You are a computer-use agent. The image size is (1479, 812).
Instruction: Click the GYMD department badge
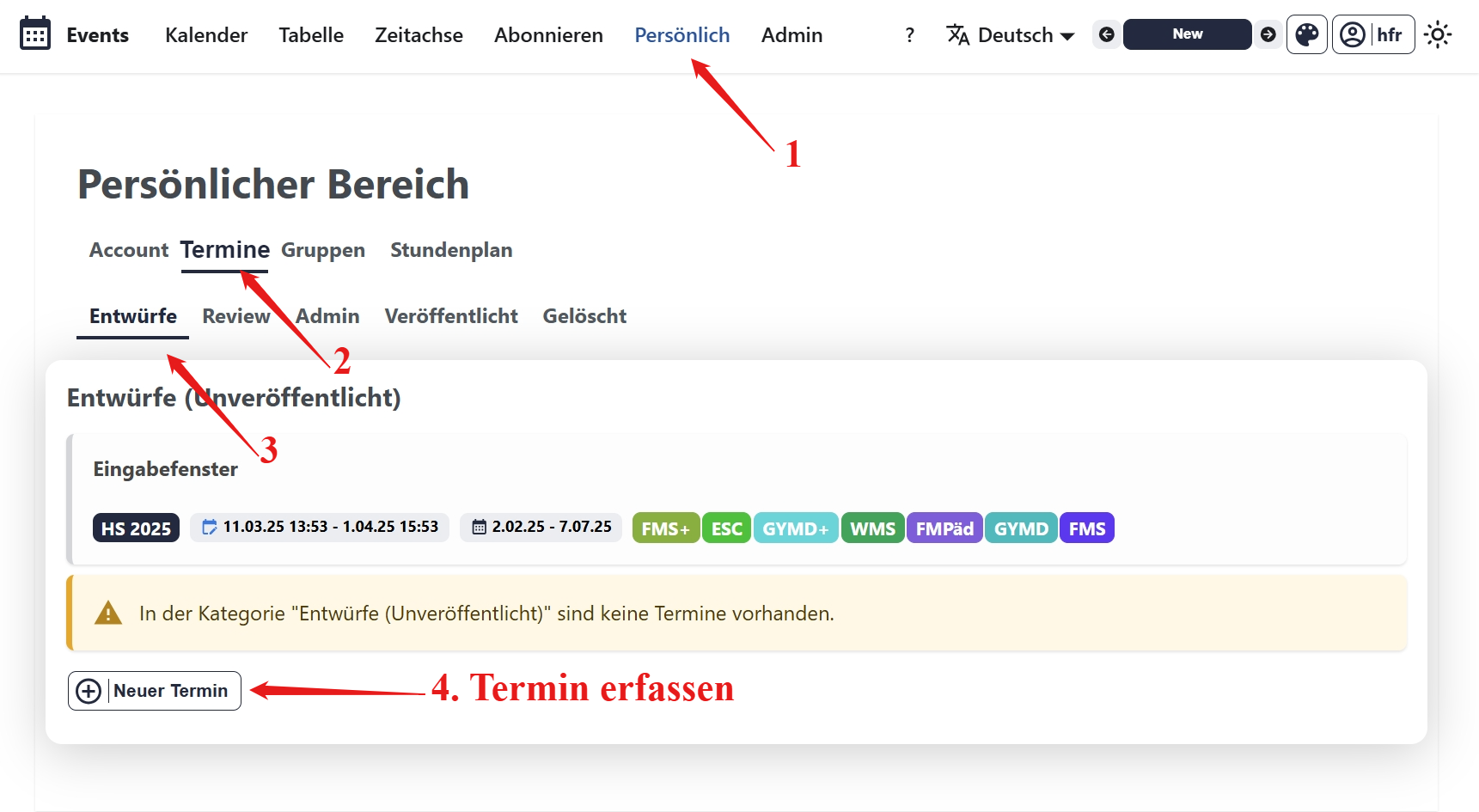[x=1021, y=528]
